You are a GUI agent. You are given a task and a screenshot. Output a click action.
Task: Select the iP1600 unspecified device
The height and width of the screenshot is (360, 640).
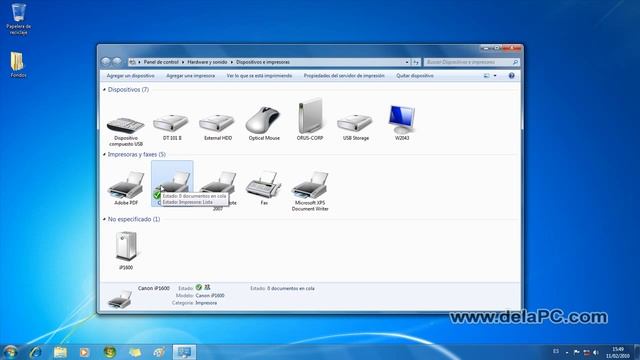click(x=126, y=250)
